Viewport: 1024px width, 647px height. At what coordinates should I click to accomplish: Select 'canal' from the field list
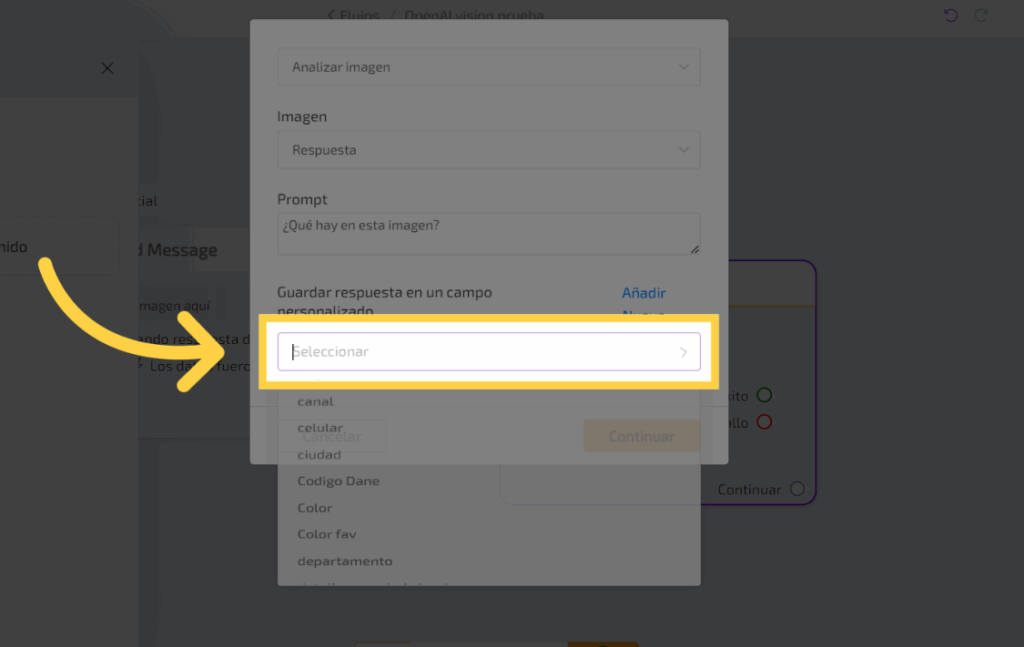click(316, 401)
